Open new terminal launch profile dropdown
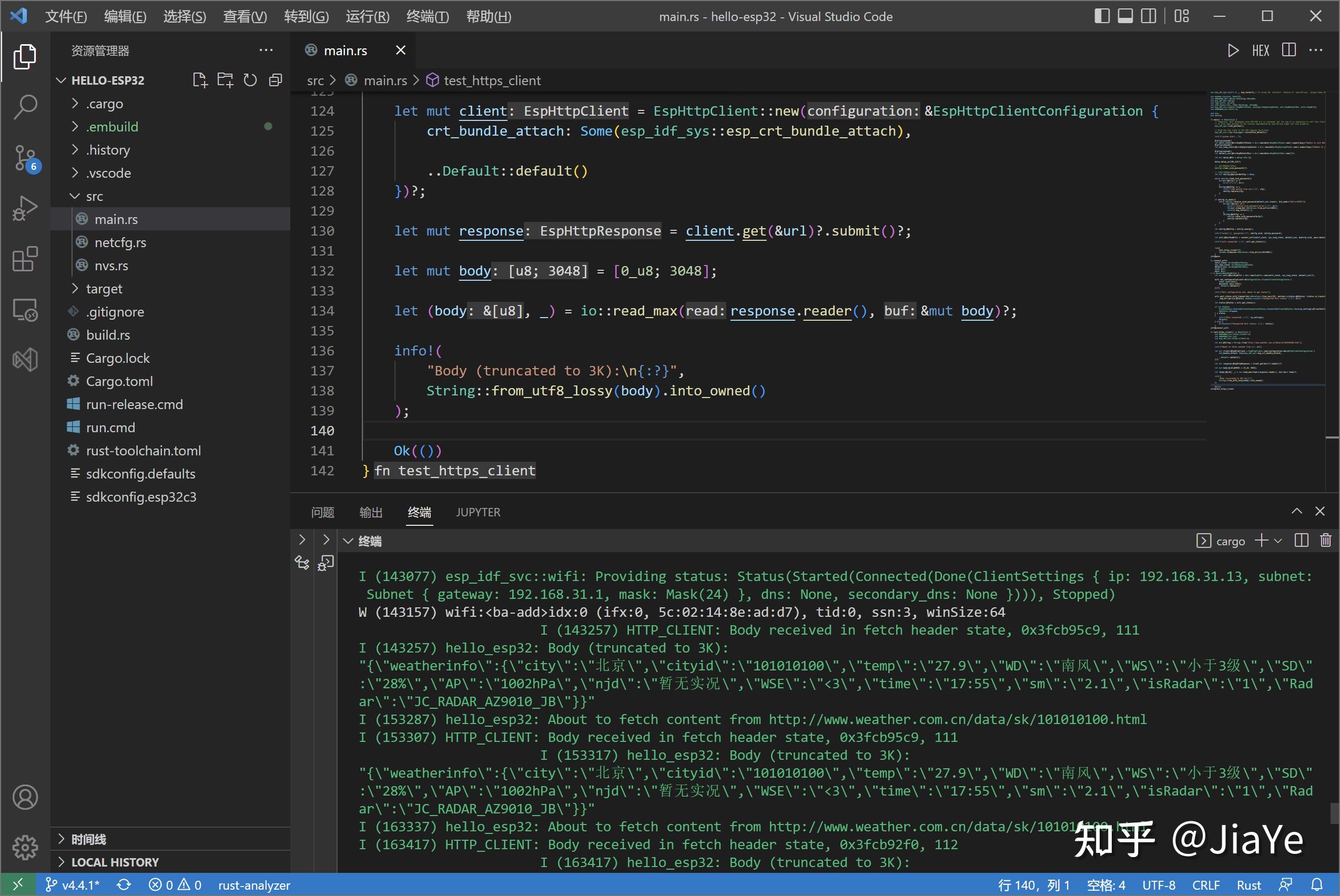This screenshot has height=896, width=1340. click(x=1278, y=540)
